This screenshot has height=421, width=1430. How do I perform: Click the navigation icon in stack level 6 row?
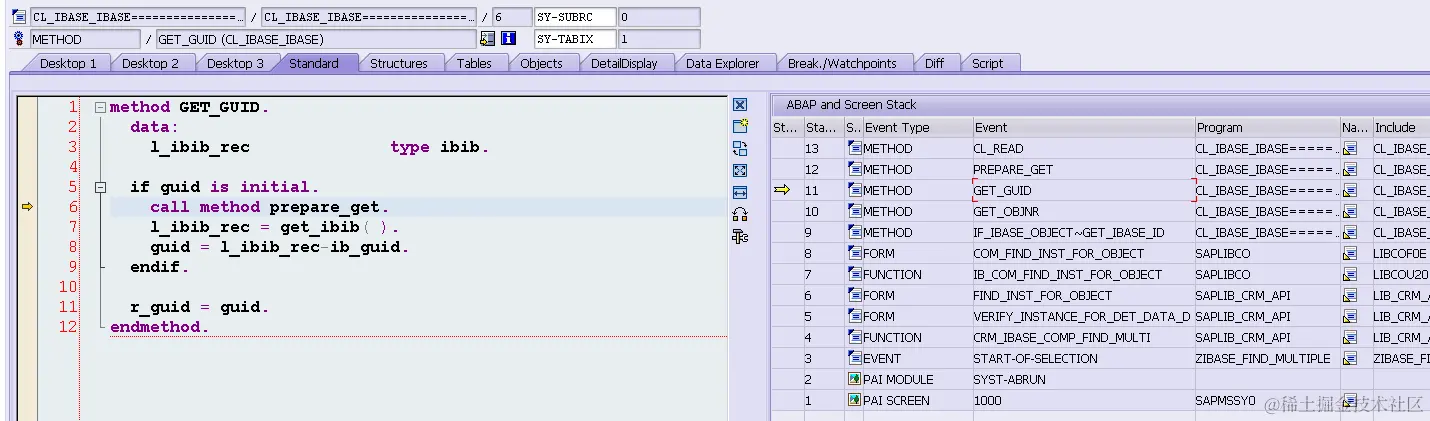tap(1350, 295)
